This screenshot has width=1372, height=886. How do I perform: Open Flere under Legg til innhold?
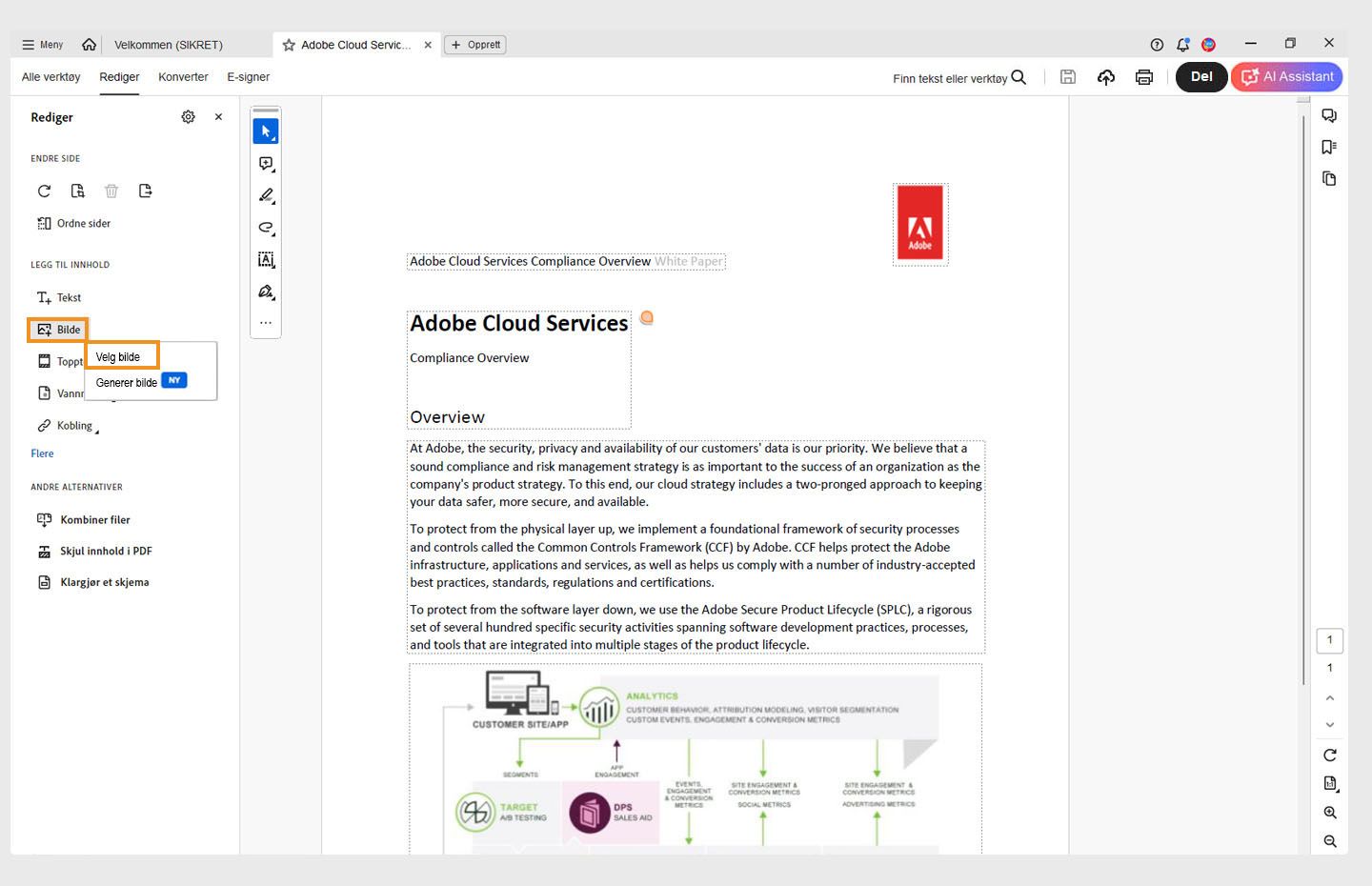pyautogui.click(x=42, y=453)
